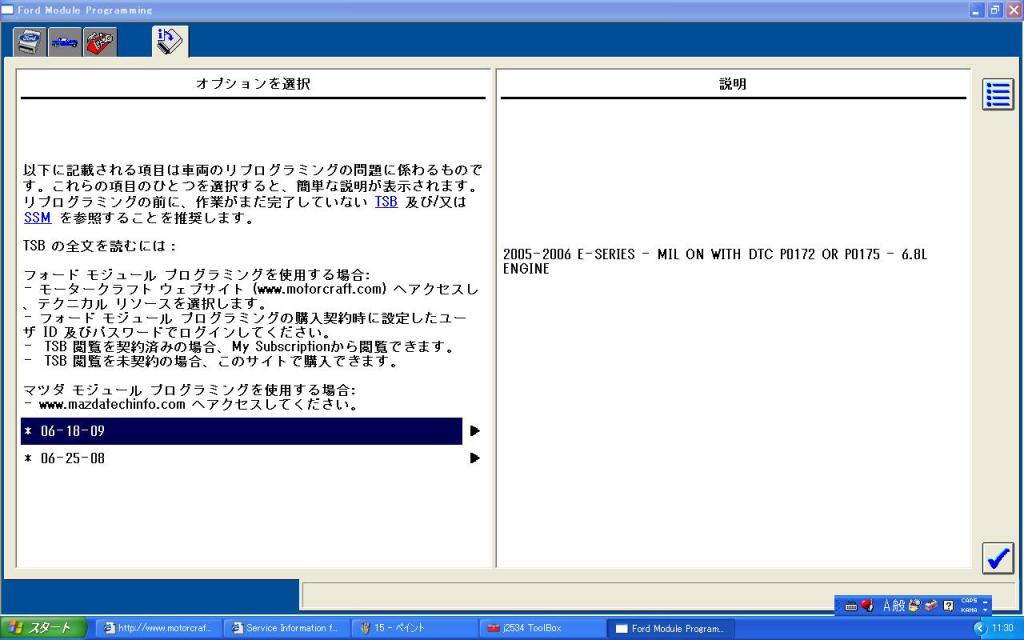Click the blue list menu icon
This screenshot has width=1024, height=640.
pyautogui.click(x=998, y=95)
